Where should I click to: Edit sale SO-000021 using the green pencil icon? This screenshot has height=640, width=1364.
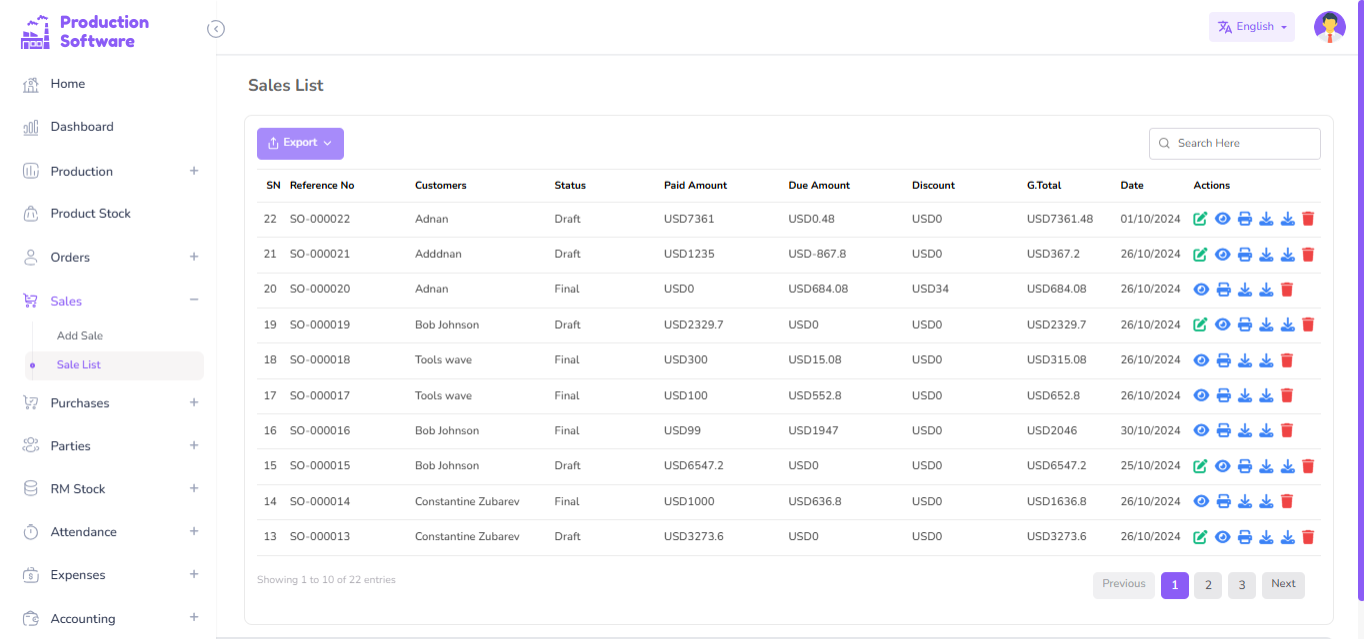(1200, 253)
